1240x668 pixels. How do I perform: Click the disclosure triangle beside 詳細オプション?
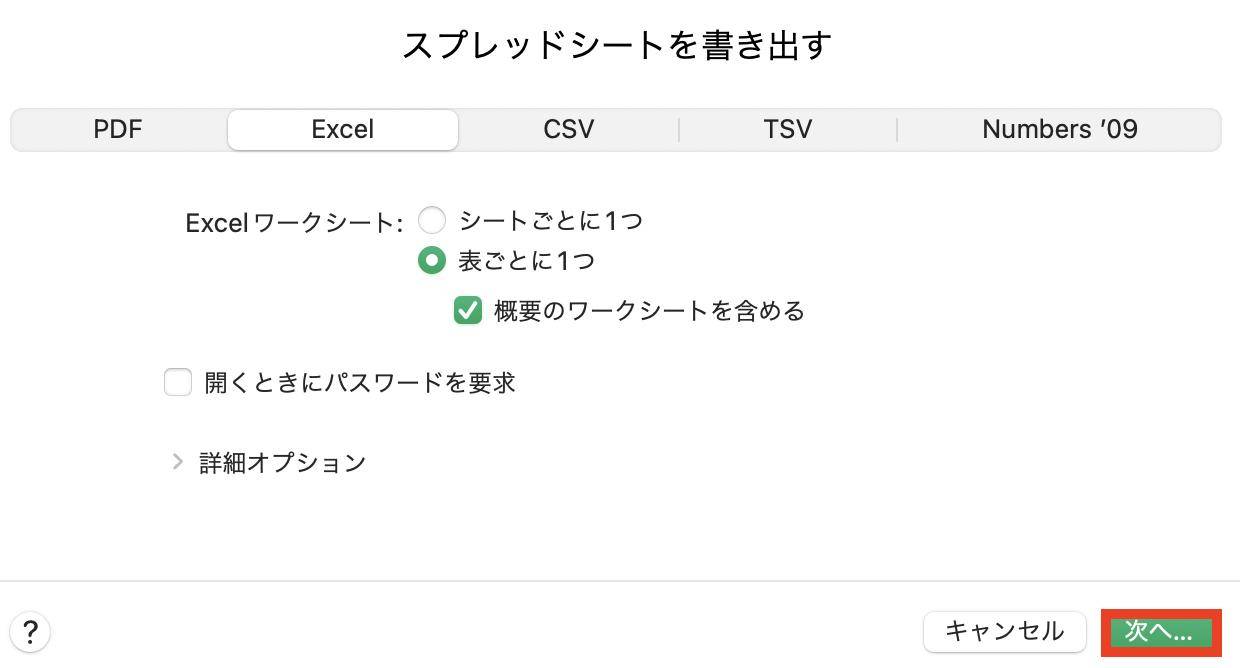(x=178, y=461)
